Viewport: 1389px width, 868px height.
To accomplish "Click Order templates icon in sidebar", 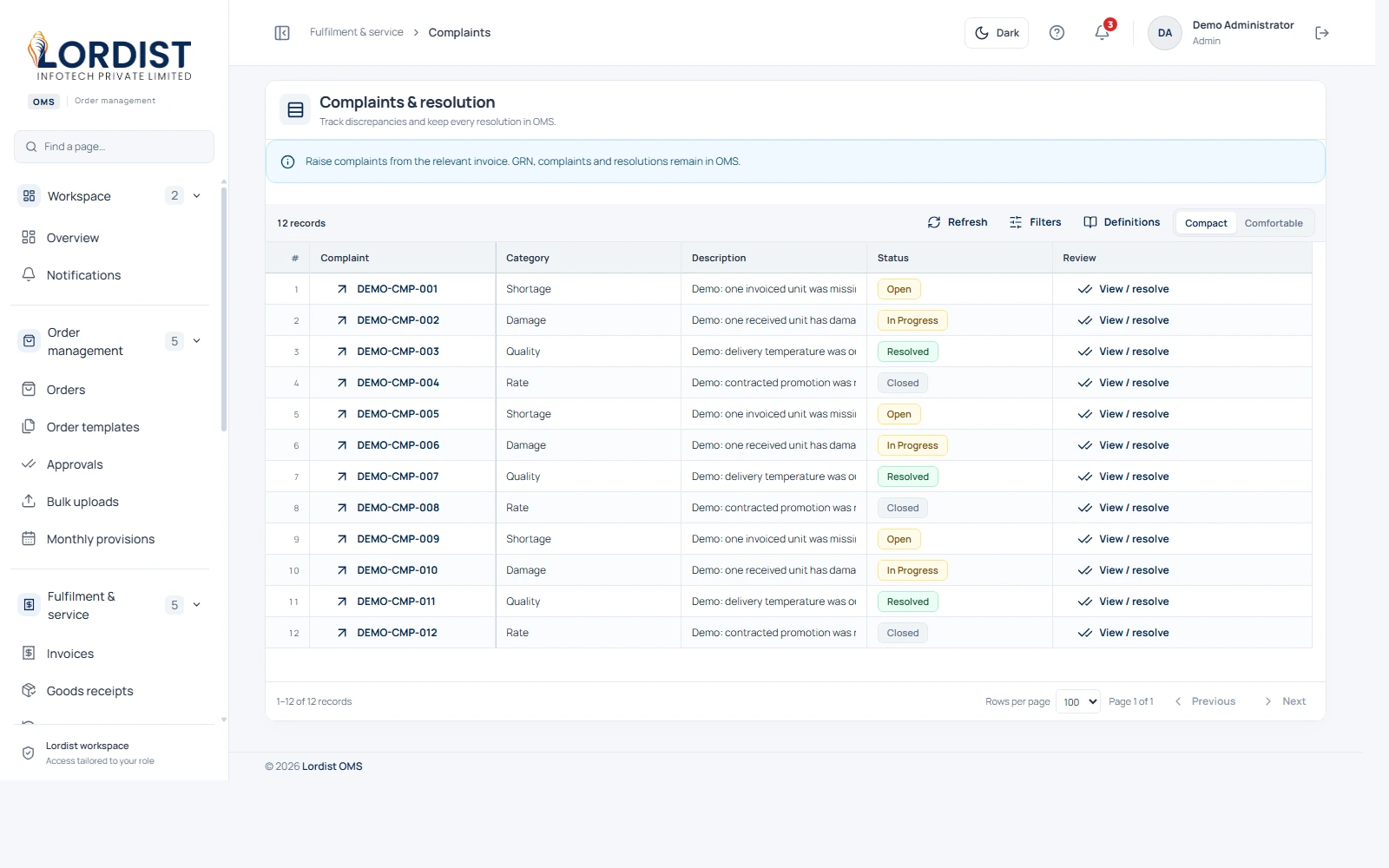I will (x=29, y=427).
